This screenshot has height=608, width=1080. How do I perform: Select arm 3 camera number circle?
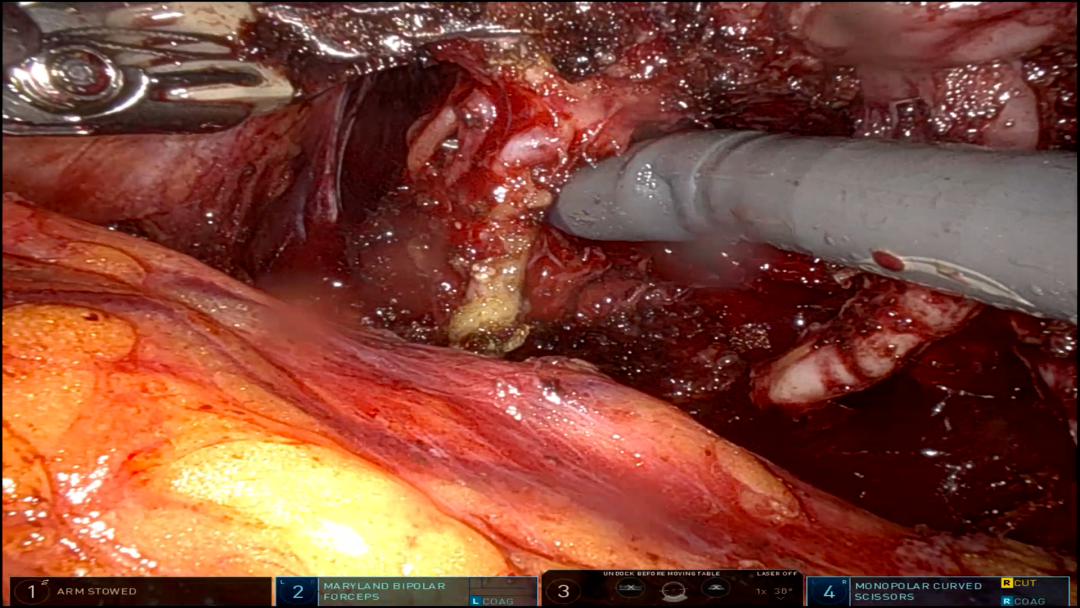pyautogui.click(x=563, y=591)
